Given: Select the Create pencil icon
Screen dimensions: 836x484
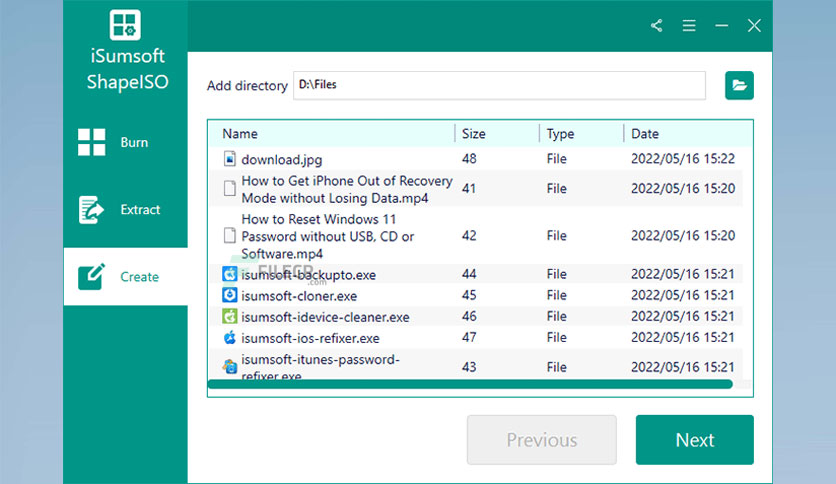Looking at the screenshot, I should point(91,276).
